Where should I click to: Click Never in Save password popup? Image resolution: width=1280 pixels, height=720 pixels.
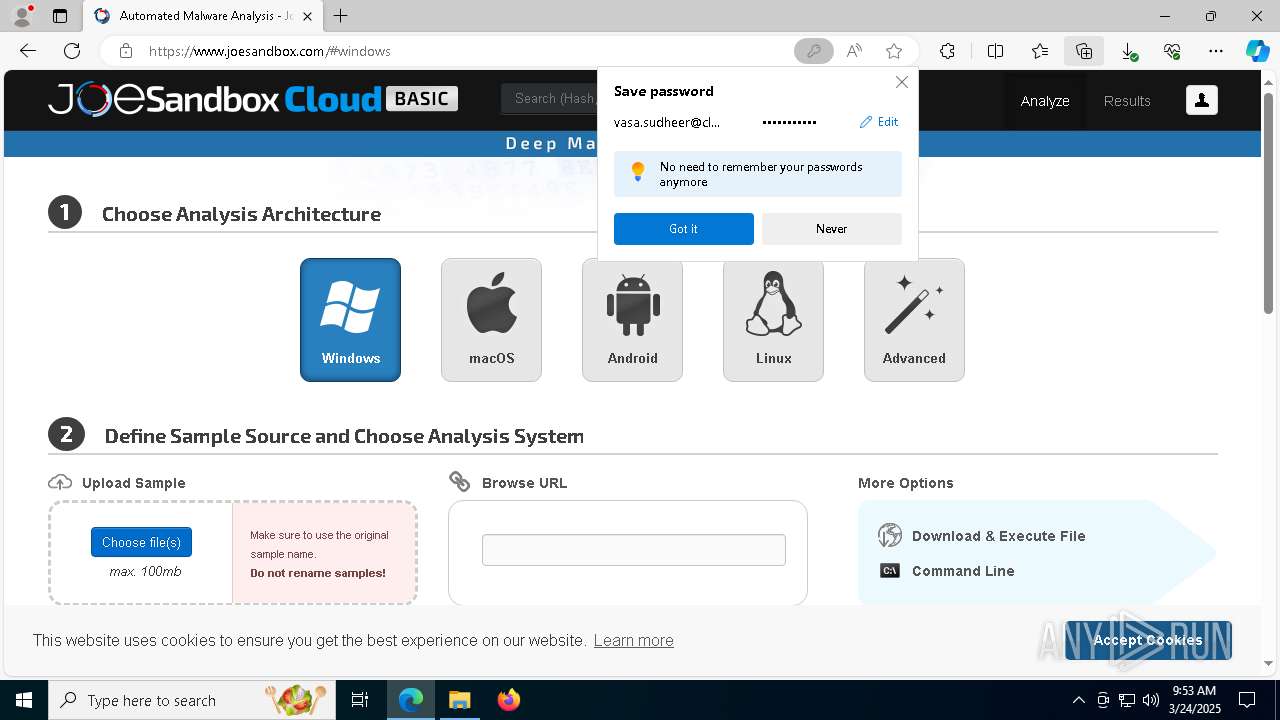click(831, 229)
